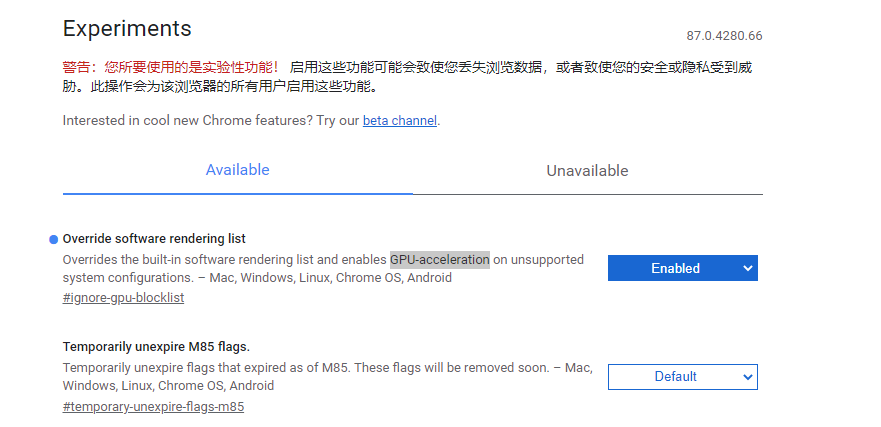Click the #ignore-gpu-blocklist anchor link
This screenshot has width=881, height=427.
[x=123, y=298]
